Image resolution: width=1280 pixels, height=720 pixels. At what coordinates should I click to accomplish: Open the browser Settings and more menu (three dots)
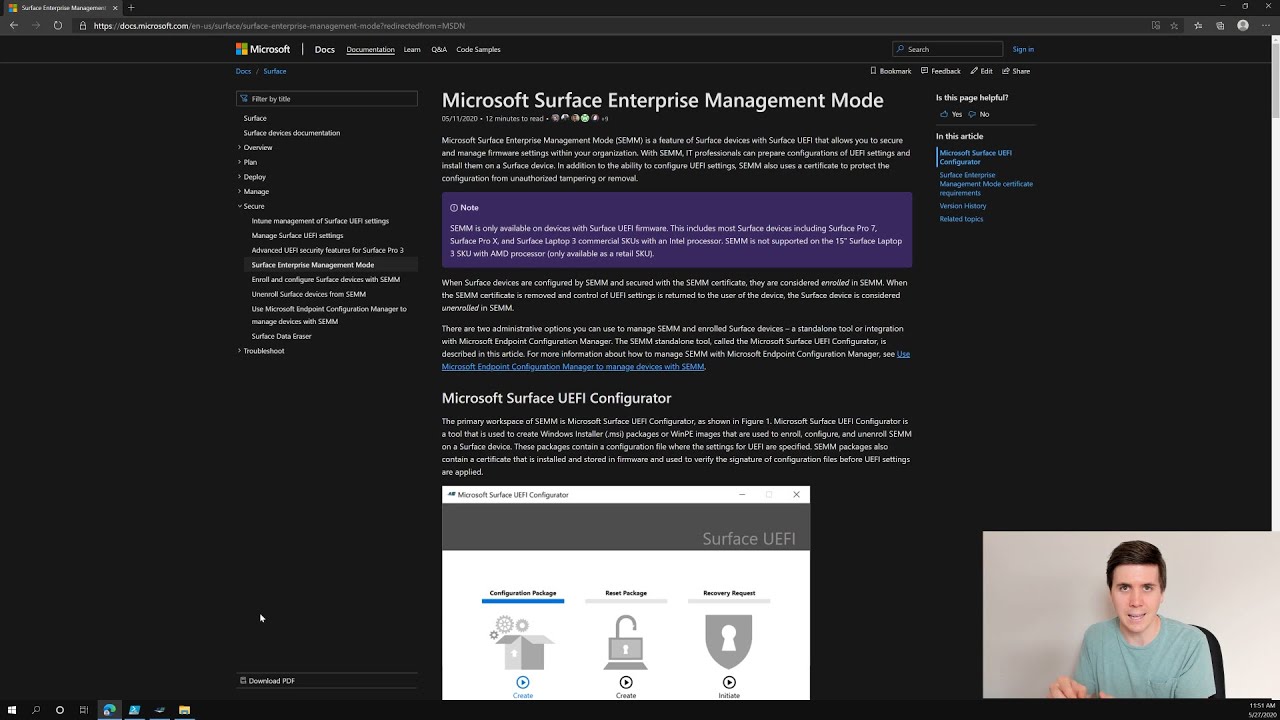(1266, 25)
